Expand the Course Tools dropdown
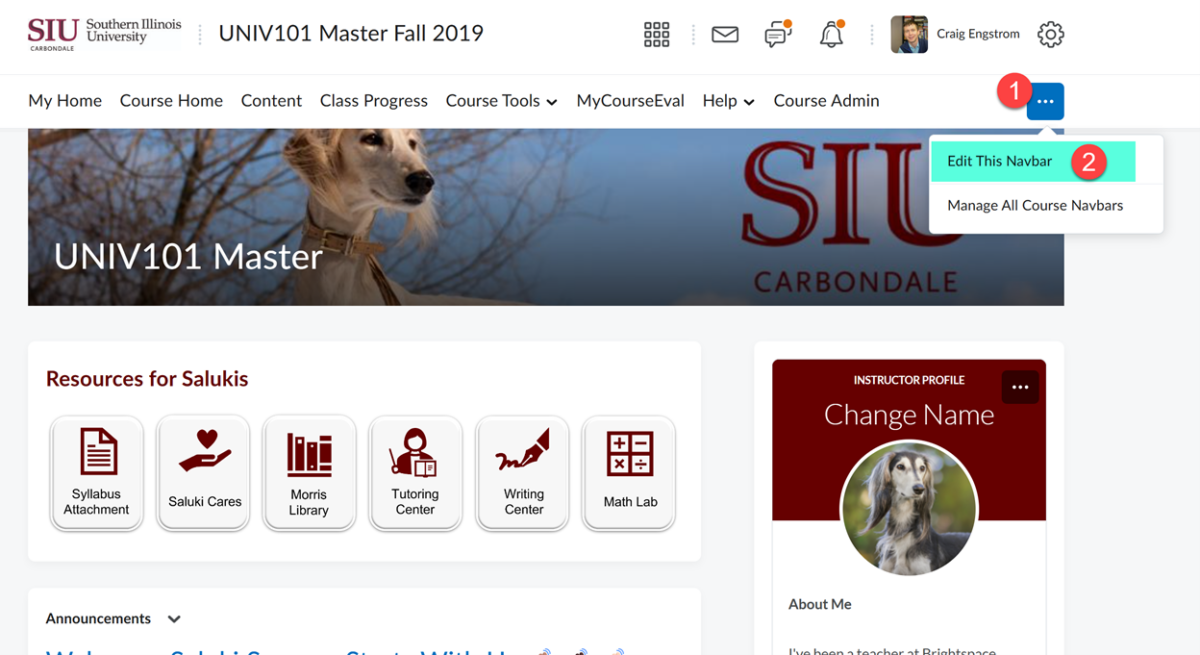Screen dimensions: 1200x655 tap(501, 101)
